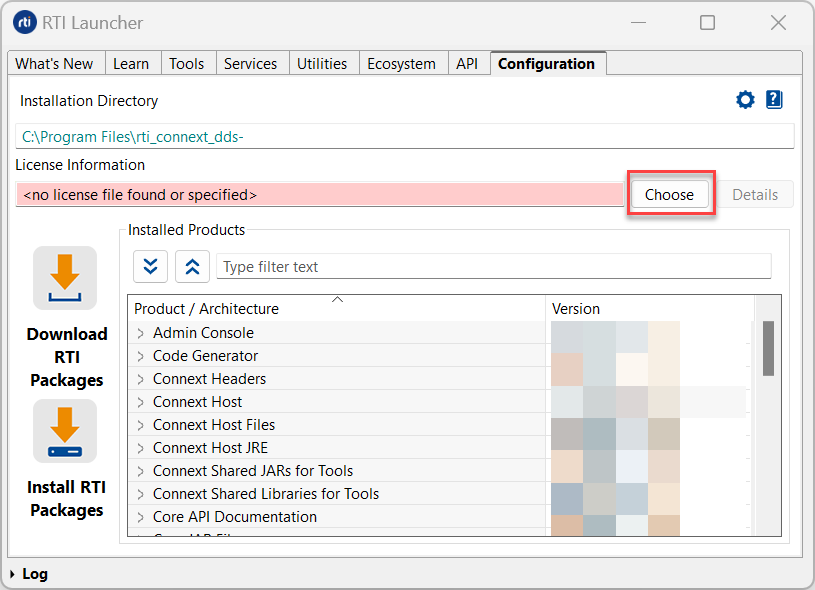Switch to the Learn tab

coord(131,63)
